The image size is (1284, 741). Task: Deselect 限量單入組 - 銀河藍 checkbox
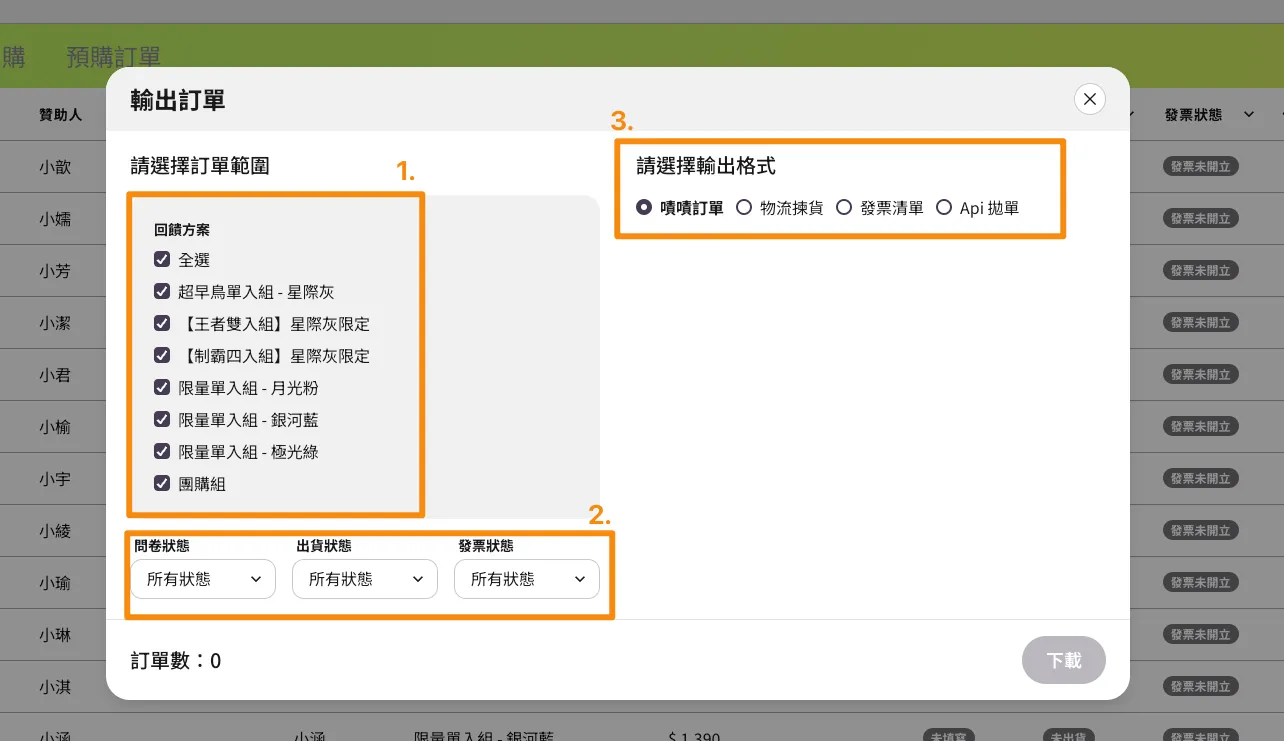[162, 420]
